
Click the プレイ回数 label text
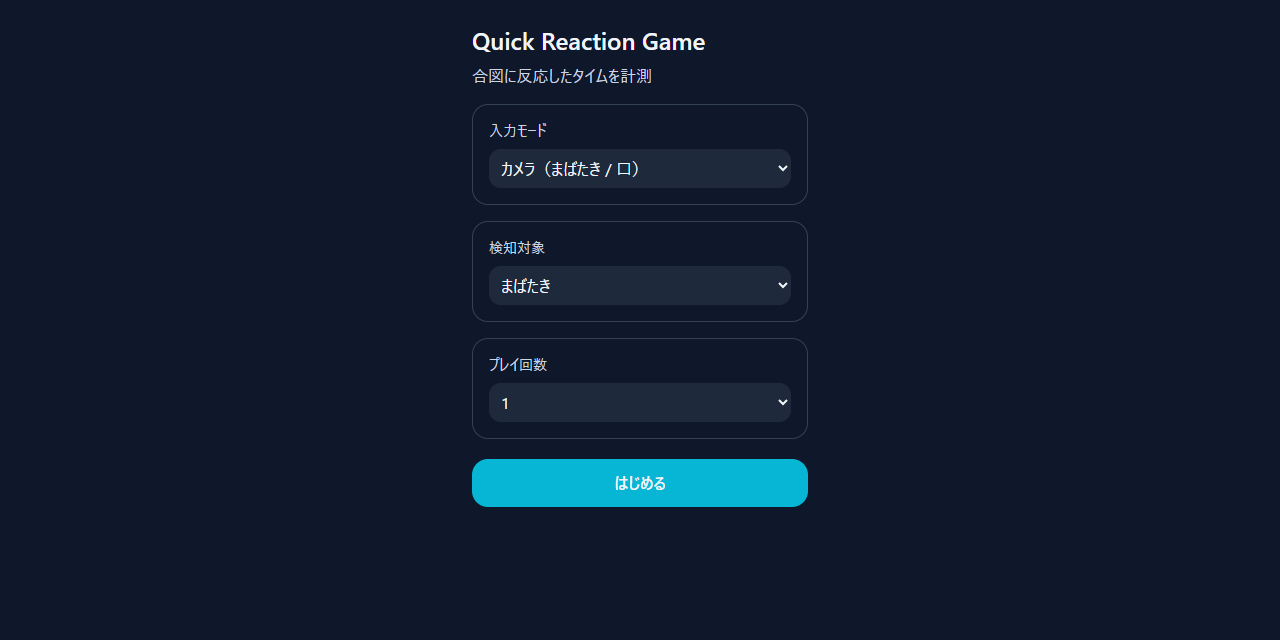click(x=518, y=365)
